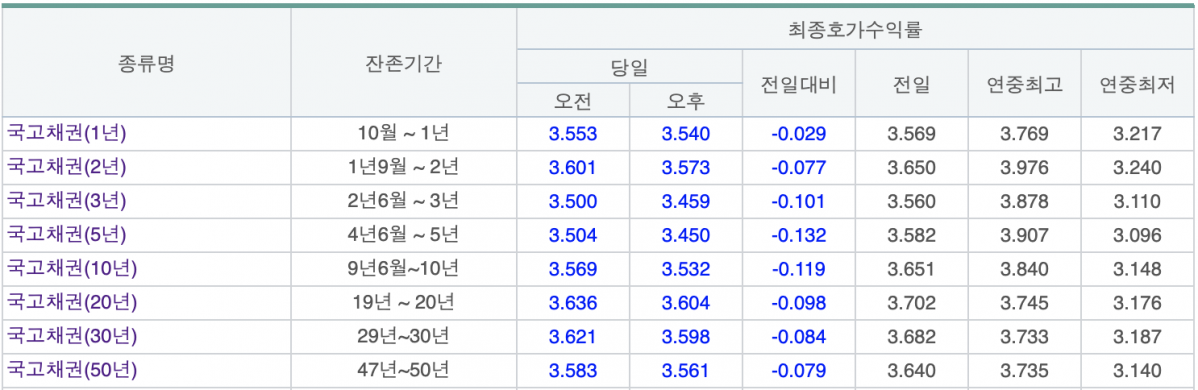Image resolution: width=1198 pixels, height=390 pixels.
Task: Select remaining period '1년9월 ~ 2년'
Action: point(403,167)
